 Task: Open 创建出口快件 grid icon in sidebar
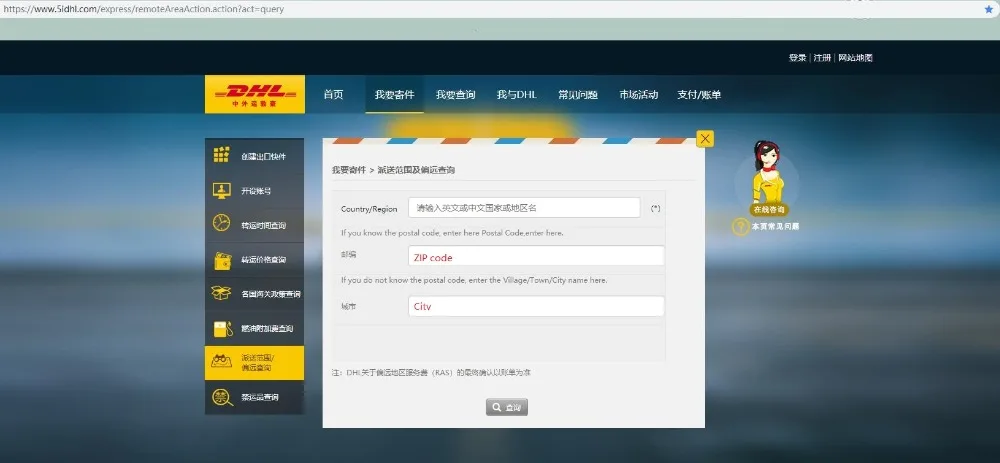point(221,155)
